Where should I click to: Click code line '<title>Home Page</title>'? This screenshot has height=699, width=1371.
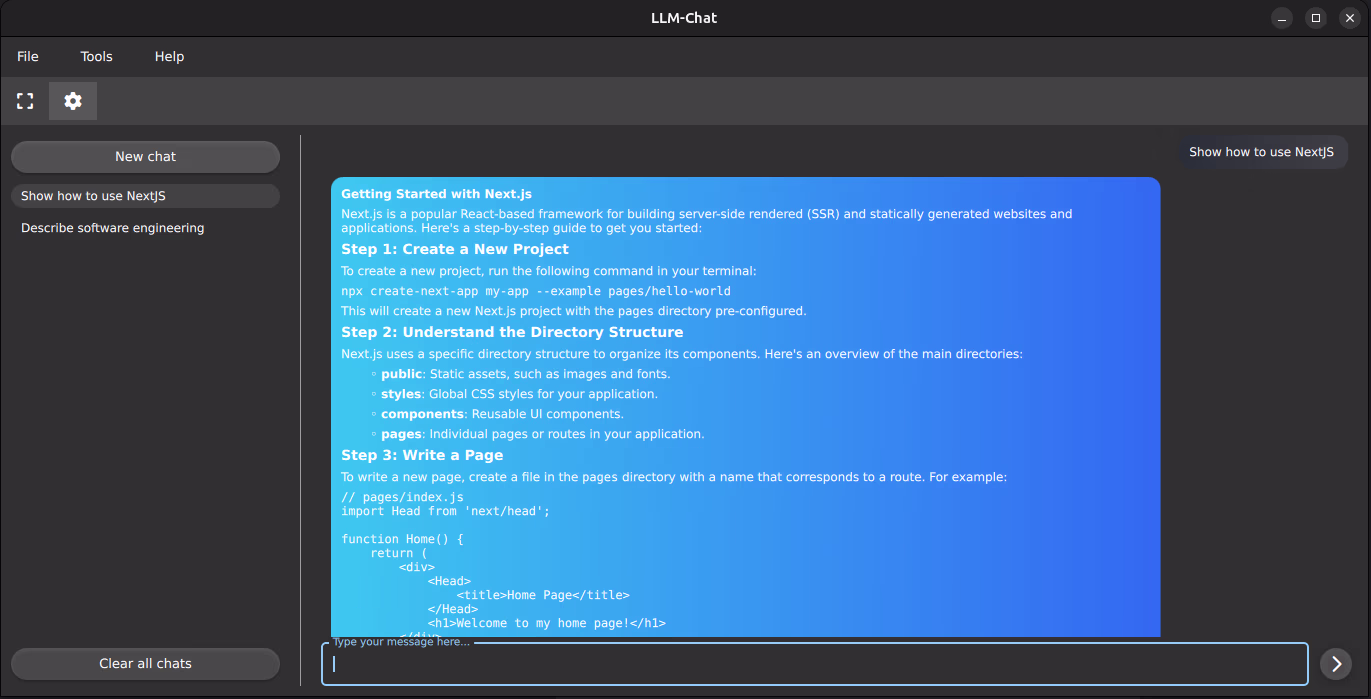[x=543, y=595]
